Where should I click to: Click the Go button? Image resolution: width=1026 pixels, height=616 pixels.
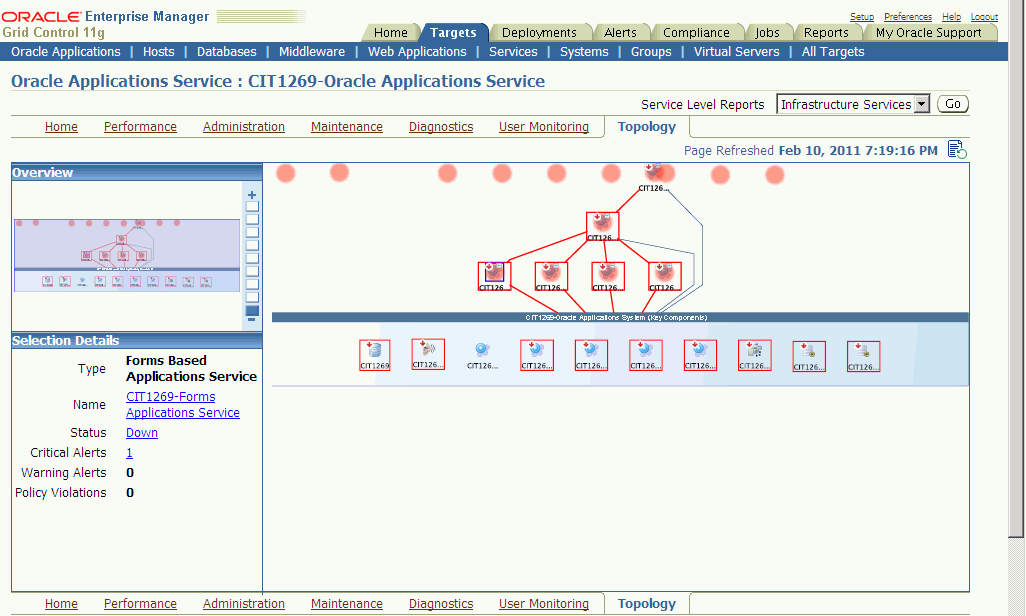[x=952, y=104]
